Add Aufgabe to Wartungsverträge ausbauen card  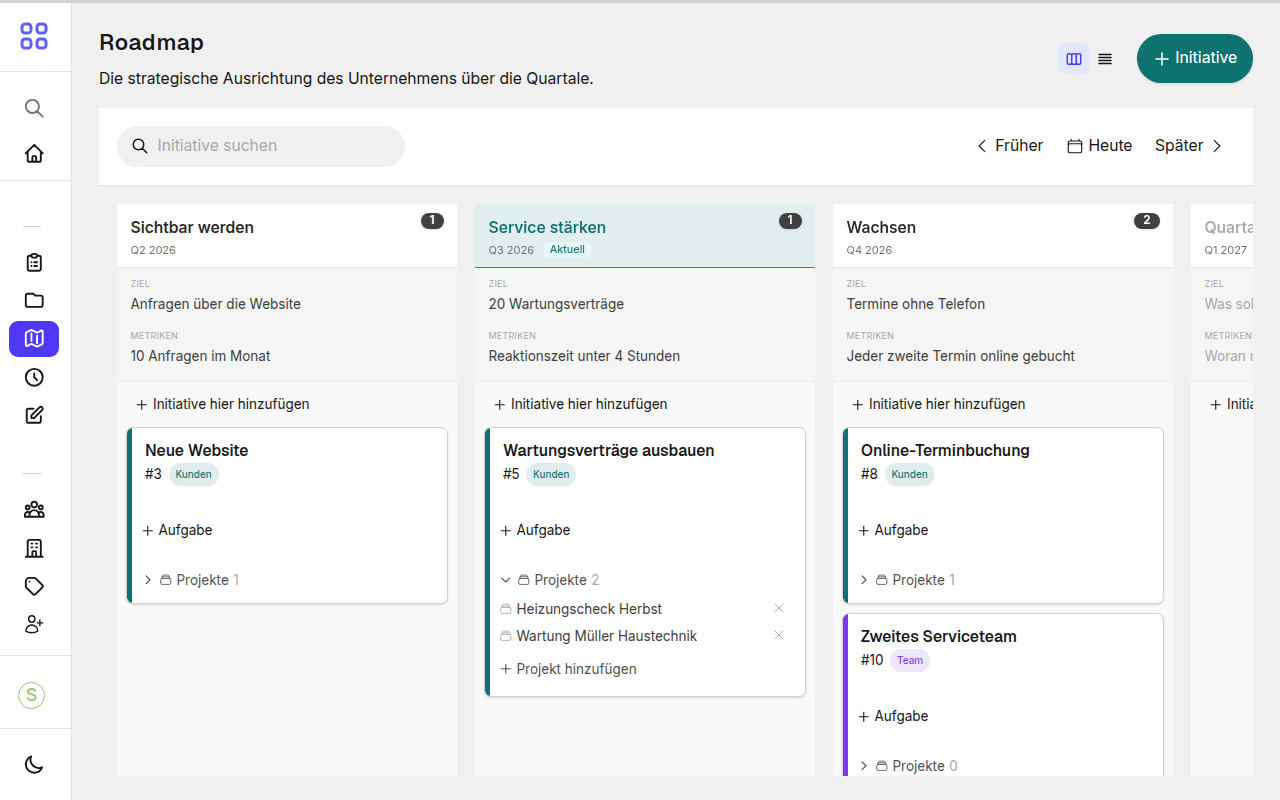click(x=536, y=530)
